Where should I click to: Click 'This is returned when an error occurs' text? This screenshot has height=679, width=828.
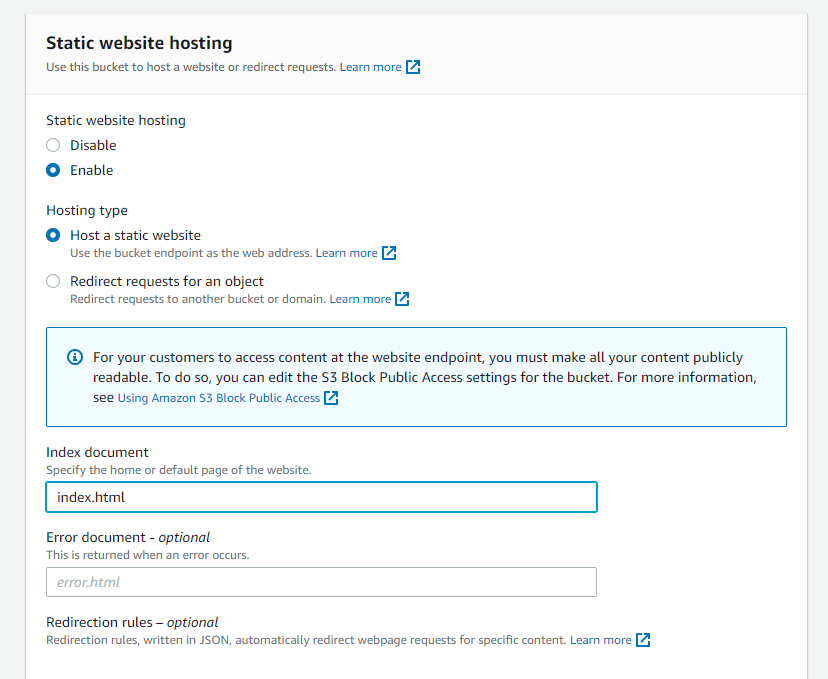pyautogui.click(x=147, y=555)
